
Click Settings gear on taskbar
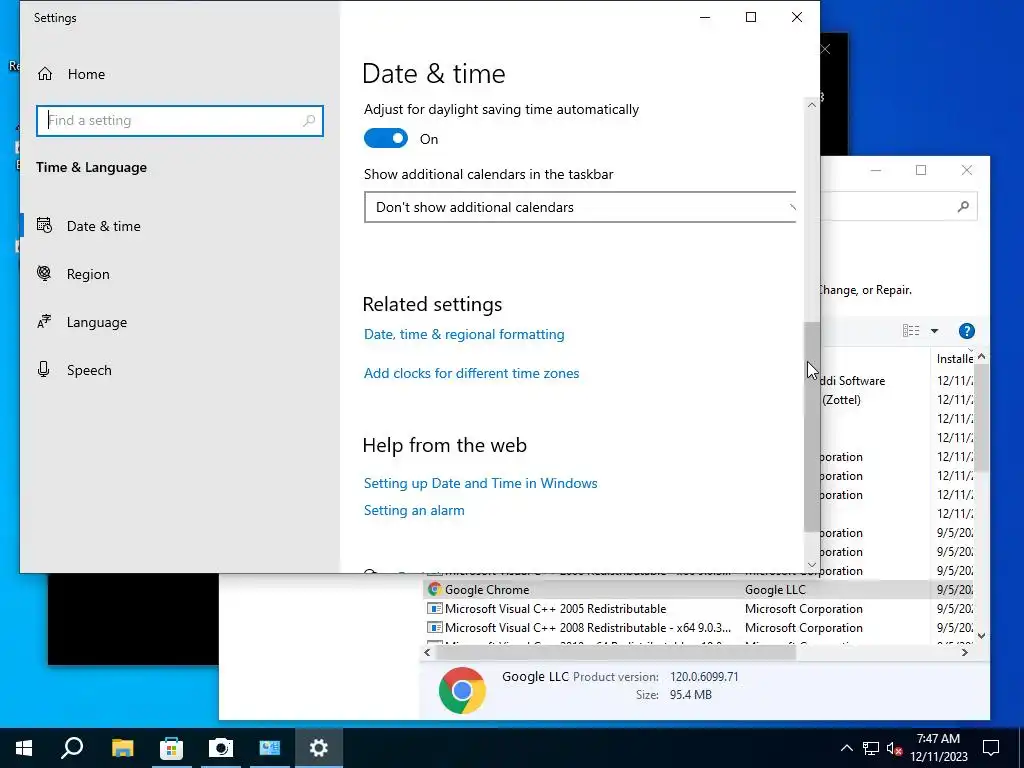[x=319, y=748]
